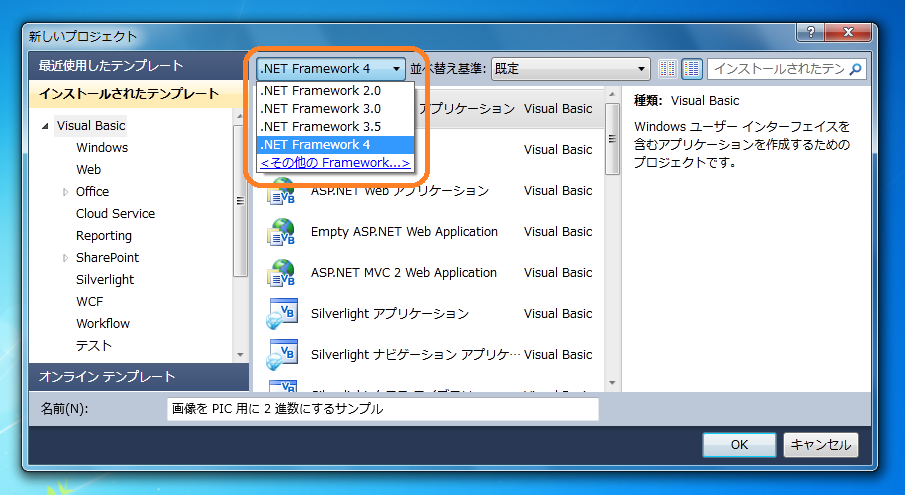The height and width of the screenshot is (495, 905).
Task: Click scroll-up arrow of the template list
Action: pos(612,95)
